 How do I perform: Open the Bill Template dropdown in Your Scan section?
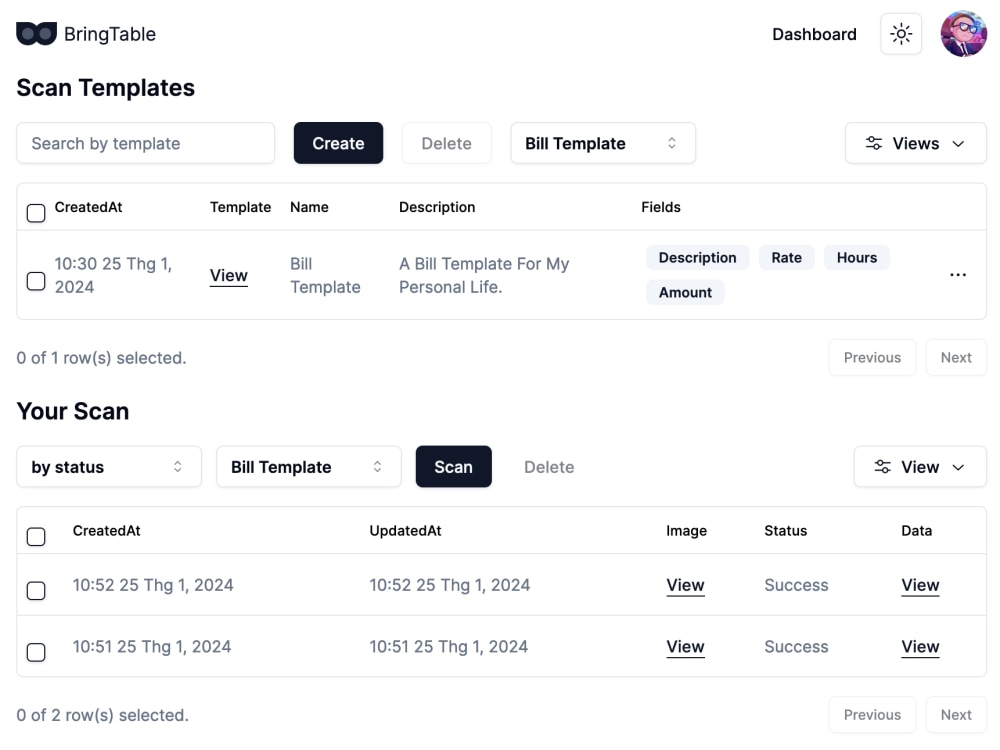click(308, 466)
